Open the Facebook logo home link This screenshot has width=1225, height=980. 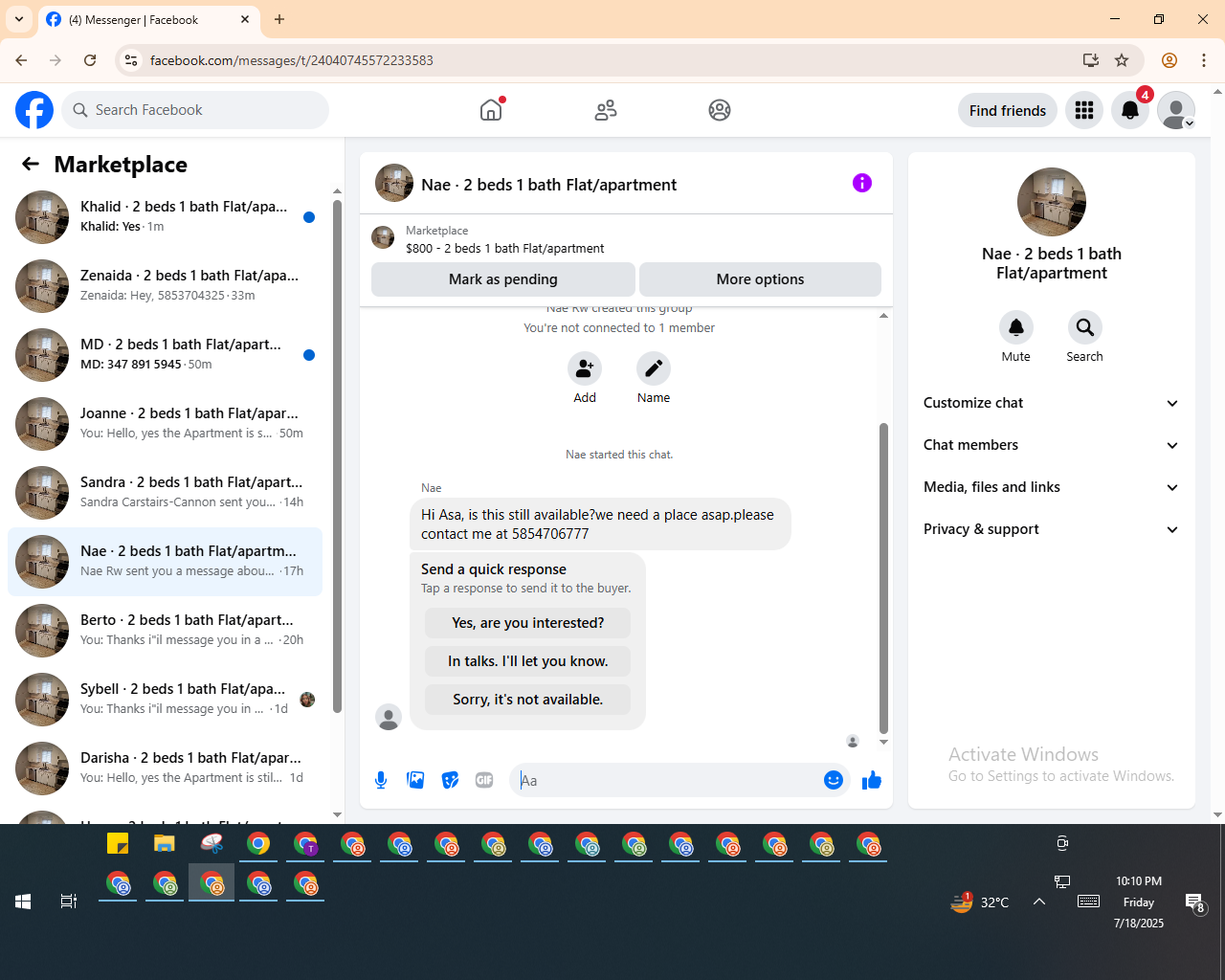coord(34,110)
